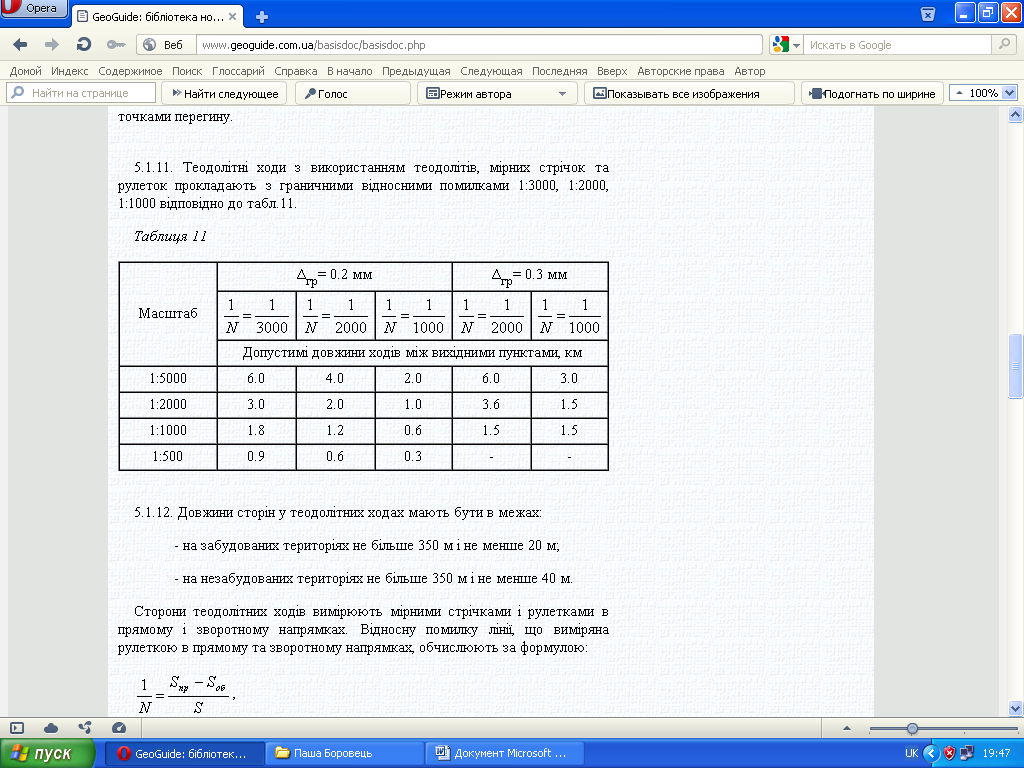
Task: Click table cell 1:500
Action: 168,456
